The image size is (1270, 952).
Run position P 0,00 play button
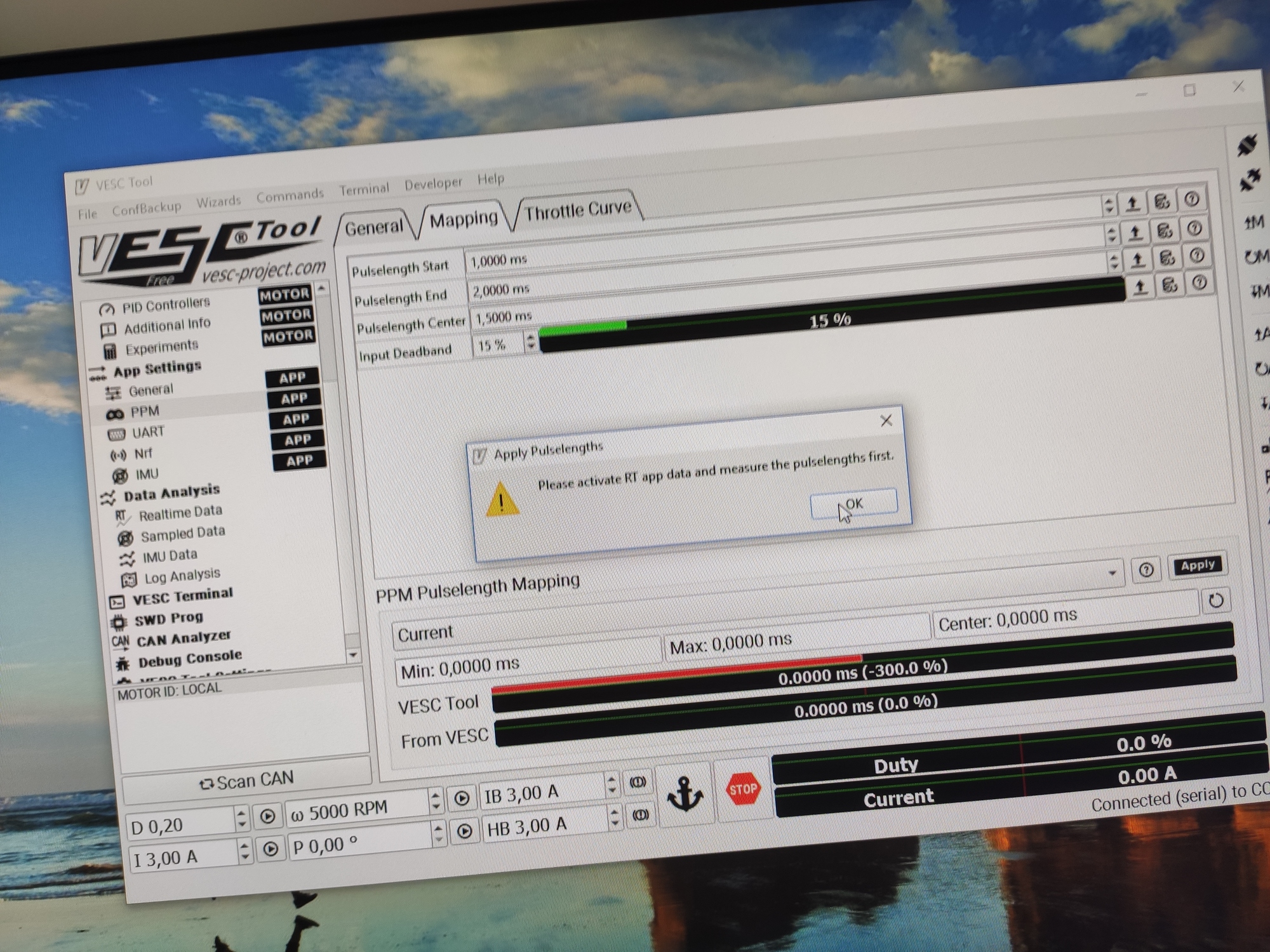point(464,831)
